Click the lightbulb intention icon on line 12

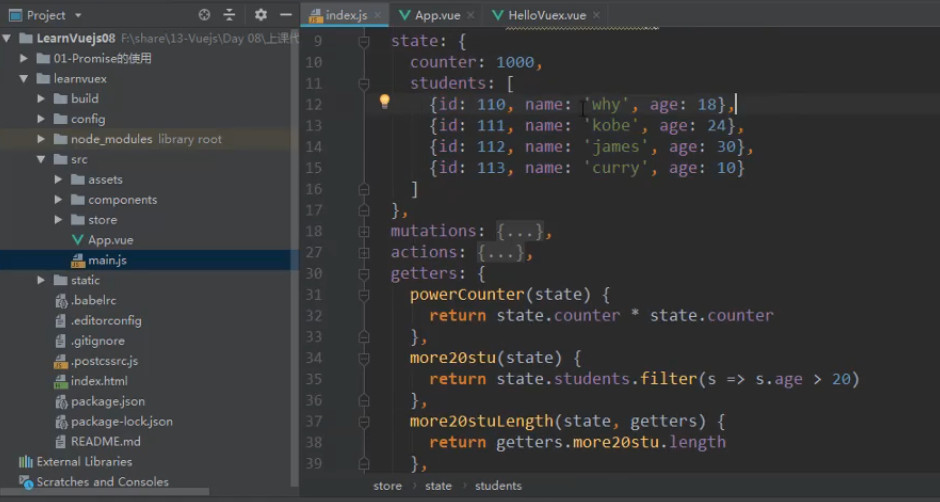[x=385, y=102]
